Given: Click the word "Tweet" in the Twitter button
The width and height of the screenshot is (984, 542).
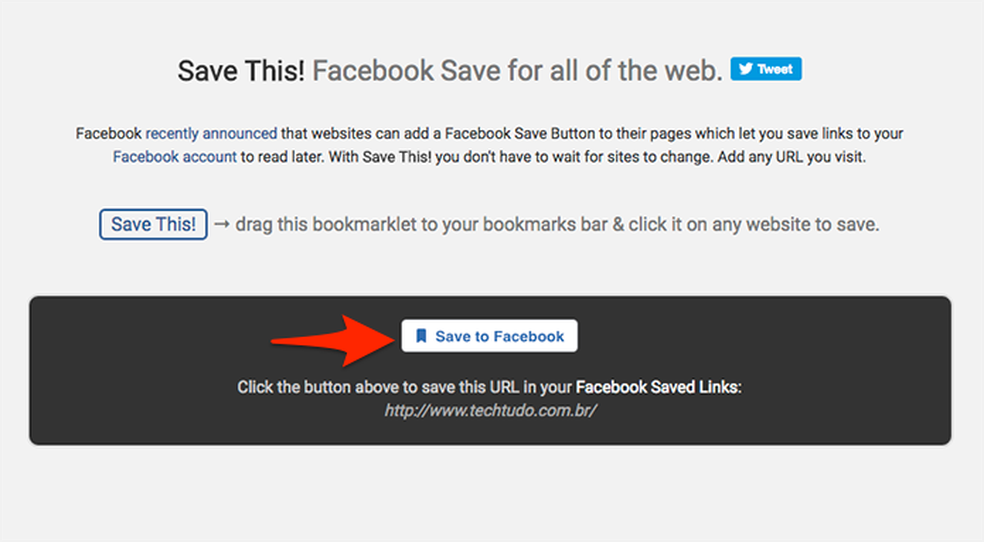Looking at the screenshot, I should coord(775,69).
